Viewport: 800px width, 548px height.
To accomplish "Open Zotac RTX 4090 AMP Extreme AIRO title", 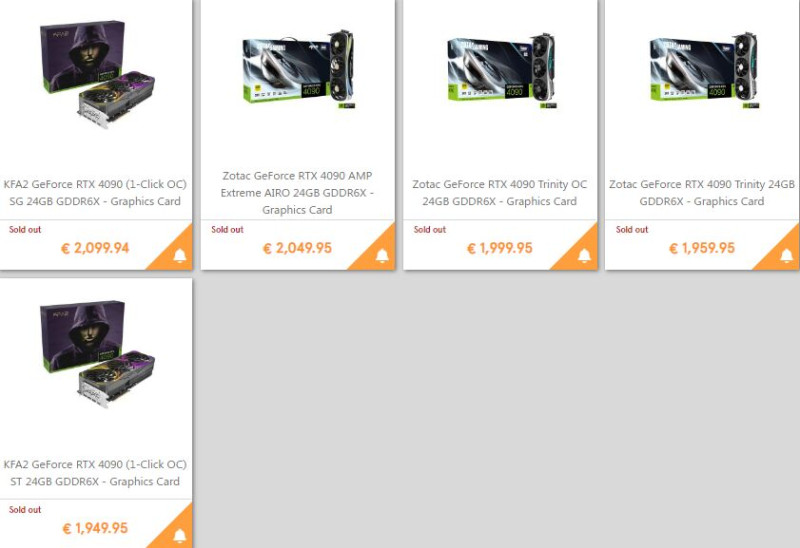I will 297,192.
